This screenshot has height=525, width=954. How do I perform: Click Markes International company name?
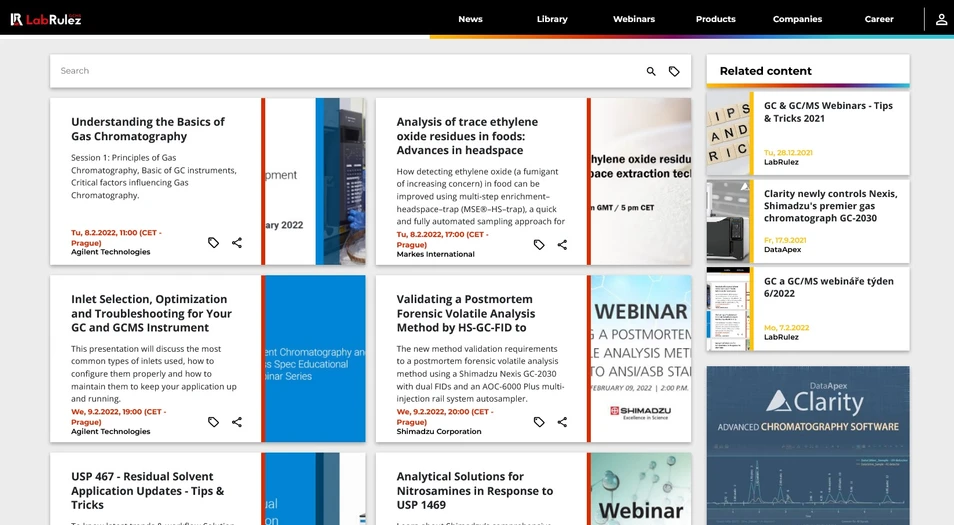tap(436, 254)
